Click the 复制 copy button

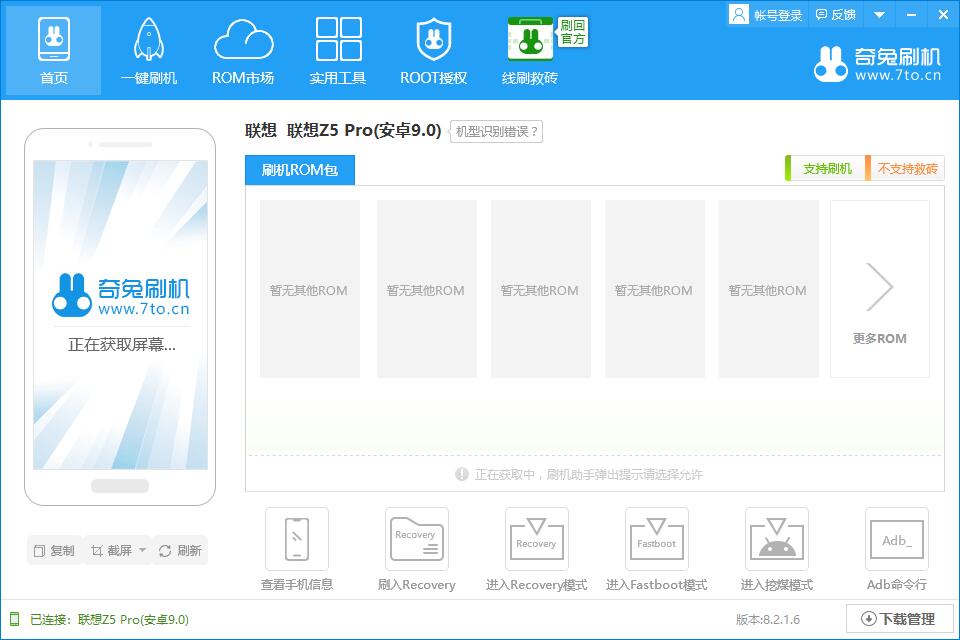coord(54,551)
